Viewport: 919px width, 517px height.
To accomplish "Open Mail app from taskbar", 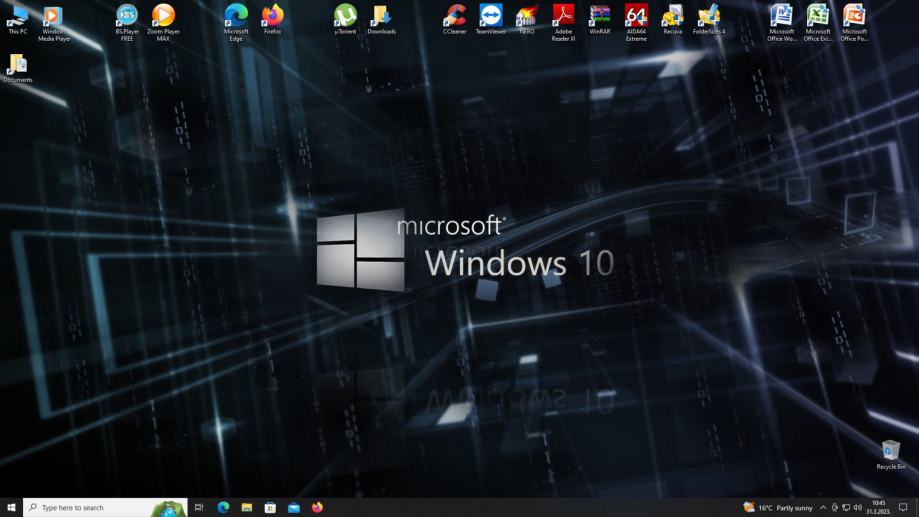I will point(294,508).
